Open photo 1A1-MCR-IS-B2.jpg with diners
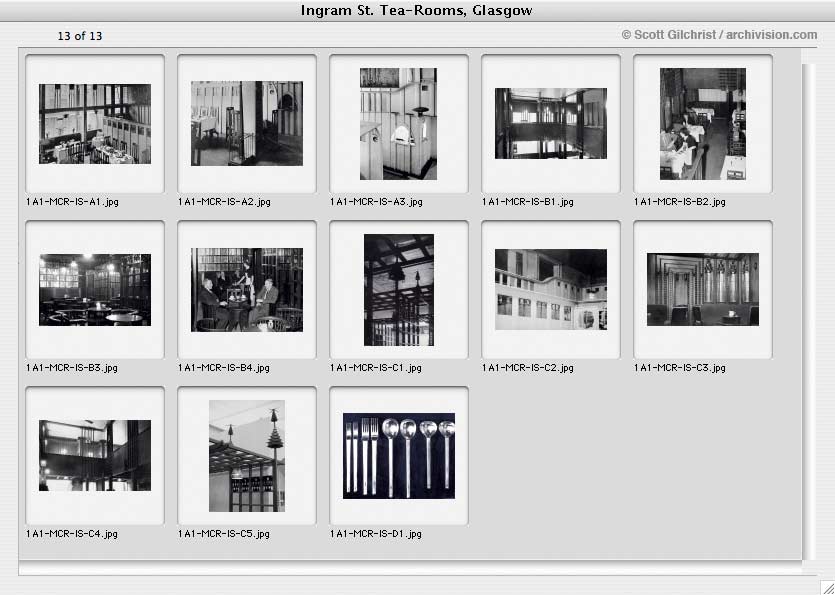 (x=703, y=124)
